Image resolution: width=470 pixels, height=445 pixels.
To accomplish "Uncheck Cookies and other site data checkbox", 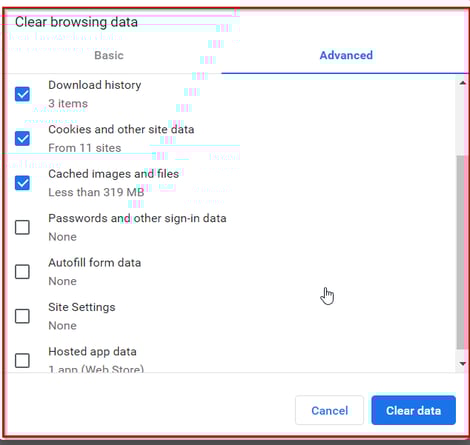I will (22, 138).
